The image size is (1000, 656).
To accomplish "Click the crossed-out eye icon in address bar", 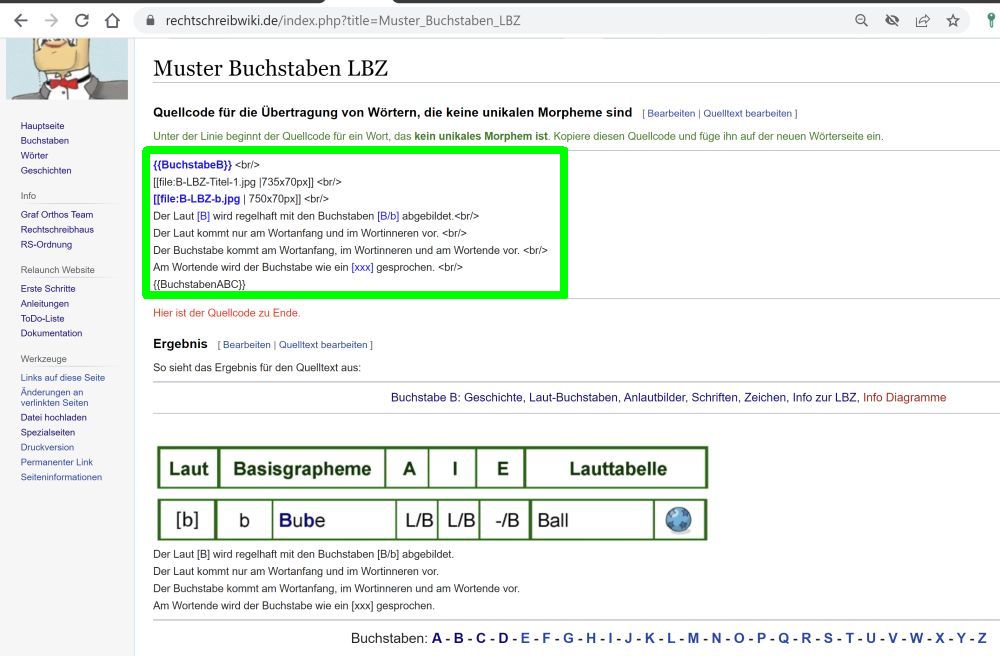I will click(x=892, y=20).
